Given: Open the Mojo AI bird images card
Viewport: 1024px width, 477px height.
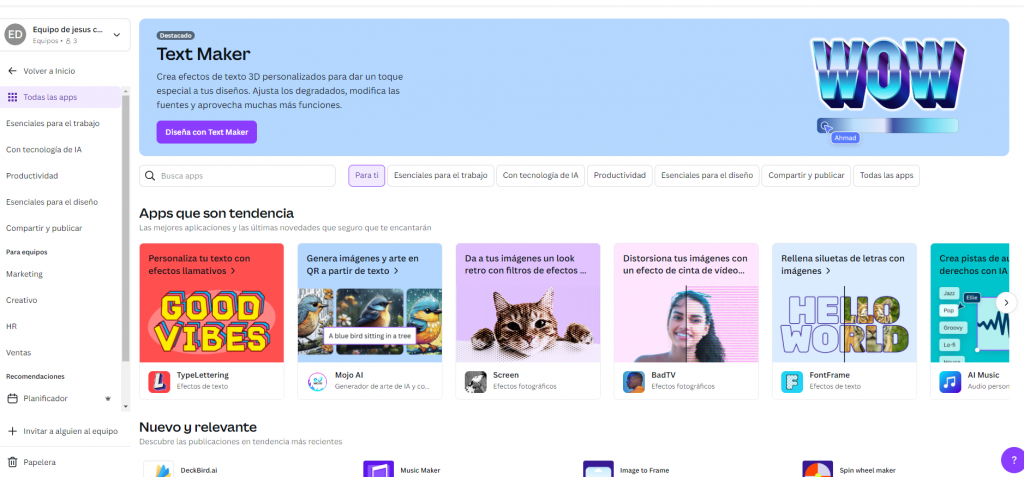Looking at the screenshot, I should [x=370, y=321].
